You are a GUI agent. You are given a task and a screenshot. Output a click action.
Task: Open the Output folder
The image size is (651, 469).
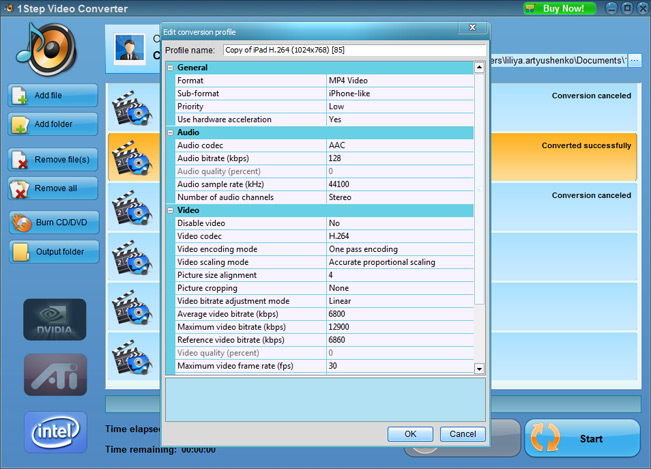[x=54, y=252]
